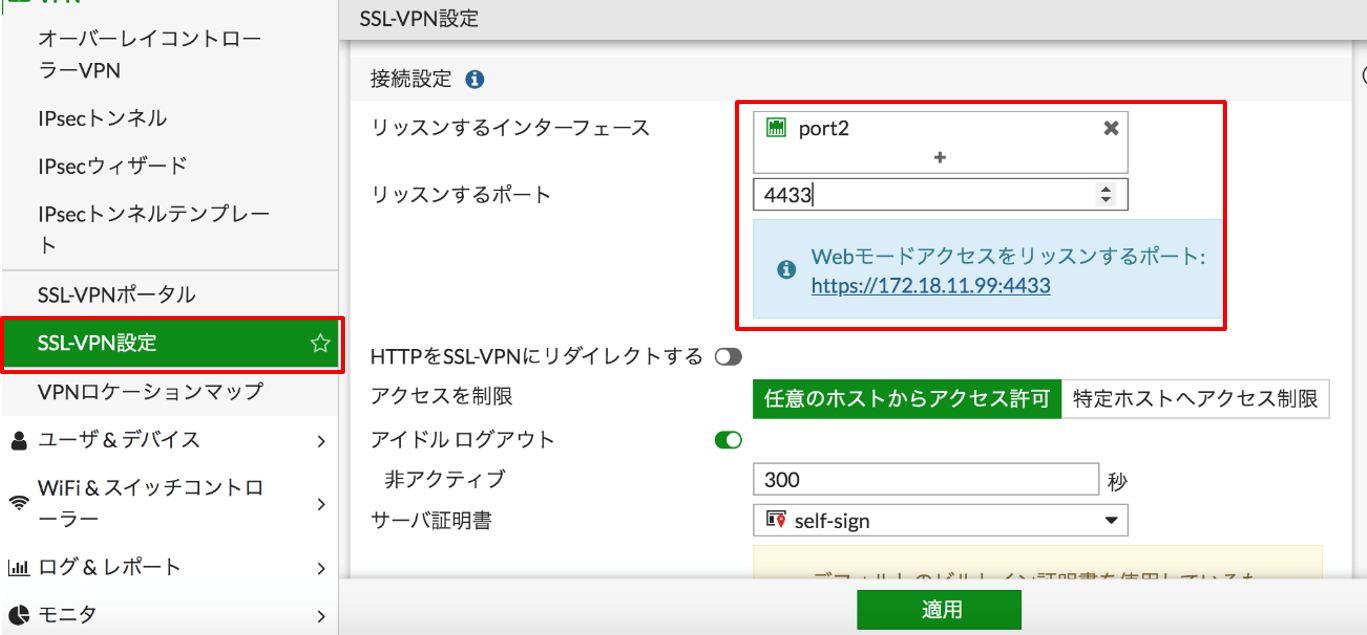Image resolution: width=1367 pixels, height=635 pixels.
Task: Remove port2 with the X button
Action: click(1110, 128)
